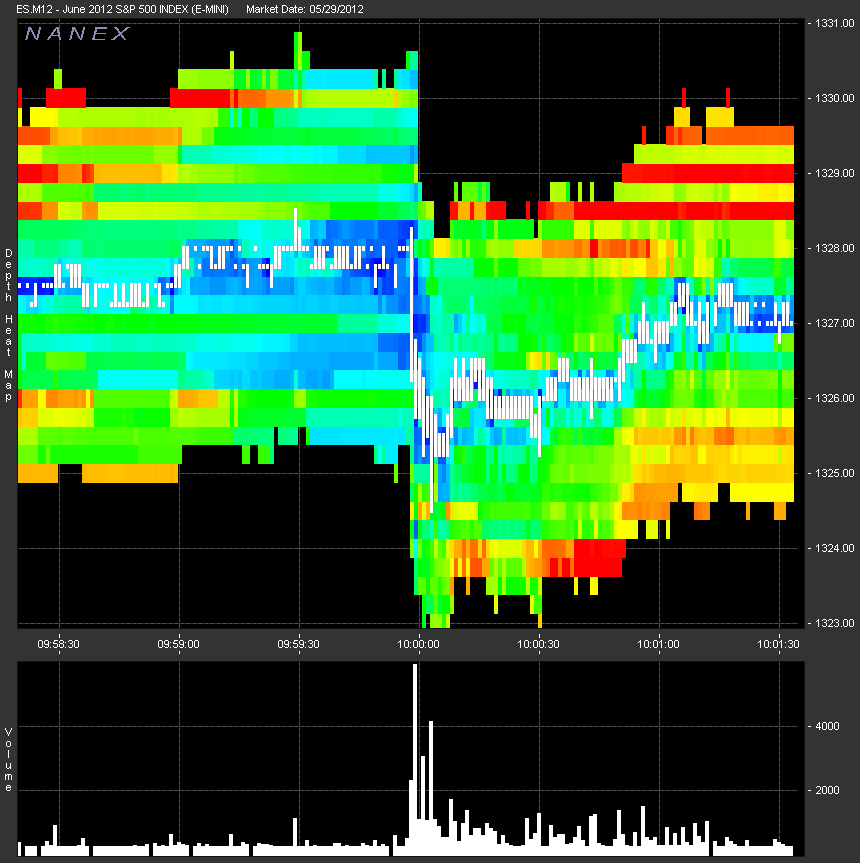This screenshot has width=860, height=863.
Task: Click the vertical Volume axis title
Action: 8,760
